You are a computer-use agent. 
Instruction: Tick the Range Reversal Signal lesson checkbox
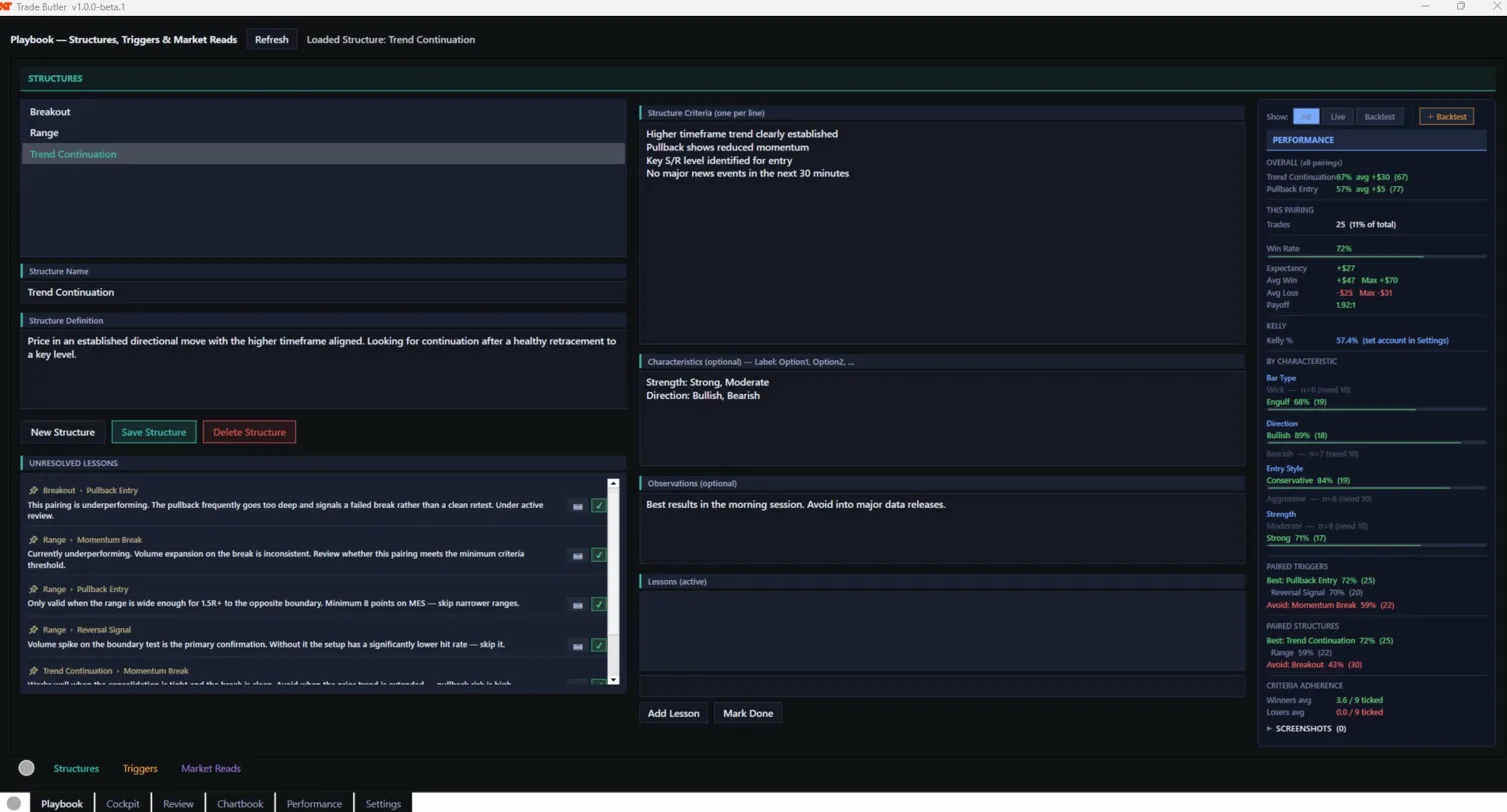pyautogui.click(x=598, y=645)
